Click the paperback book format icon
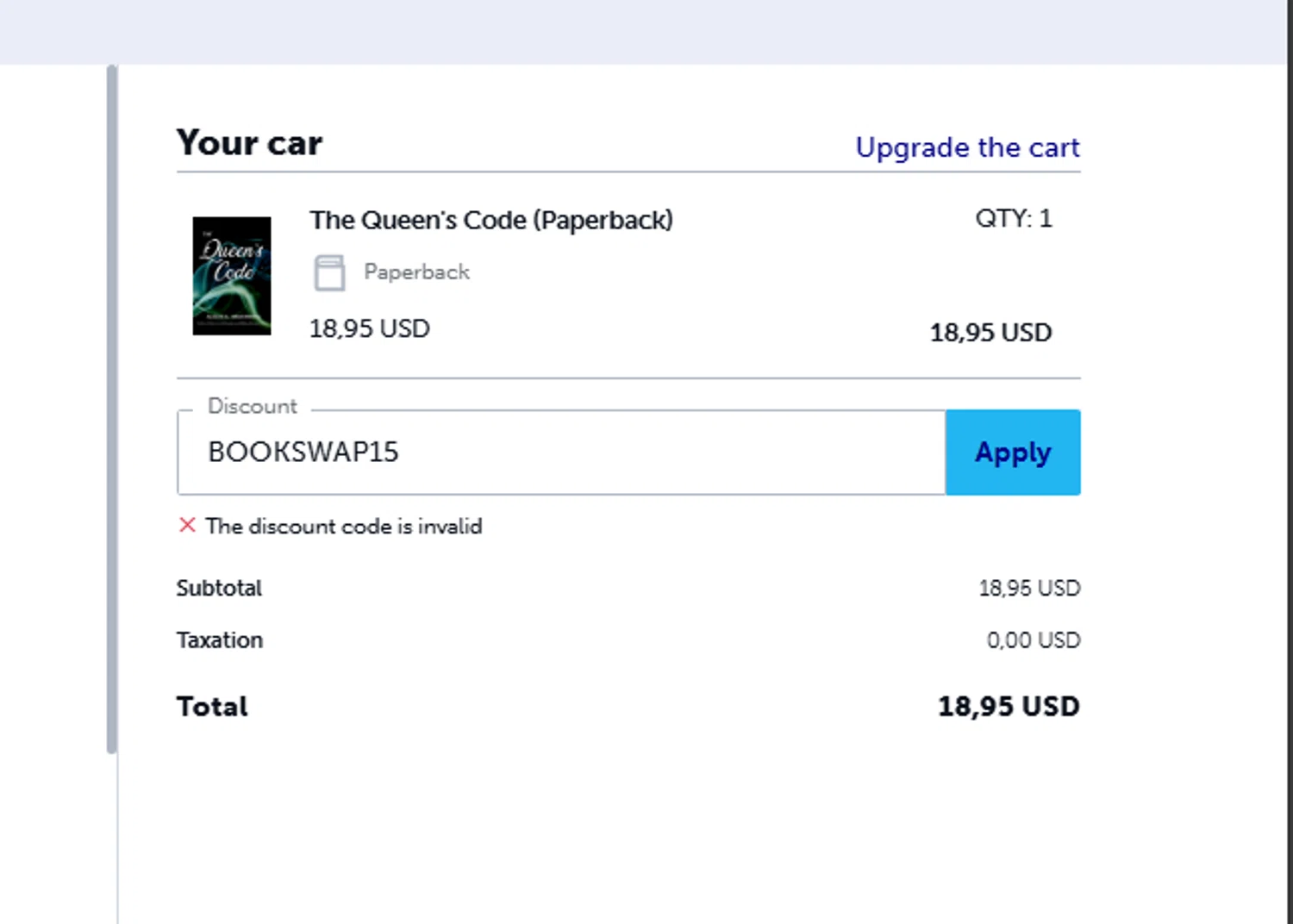This screenshot has width=1293, height=924. [x=329, y=272]
